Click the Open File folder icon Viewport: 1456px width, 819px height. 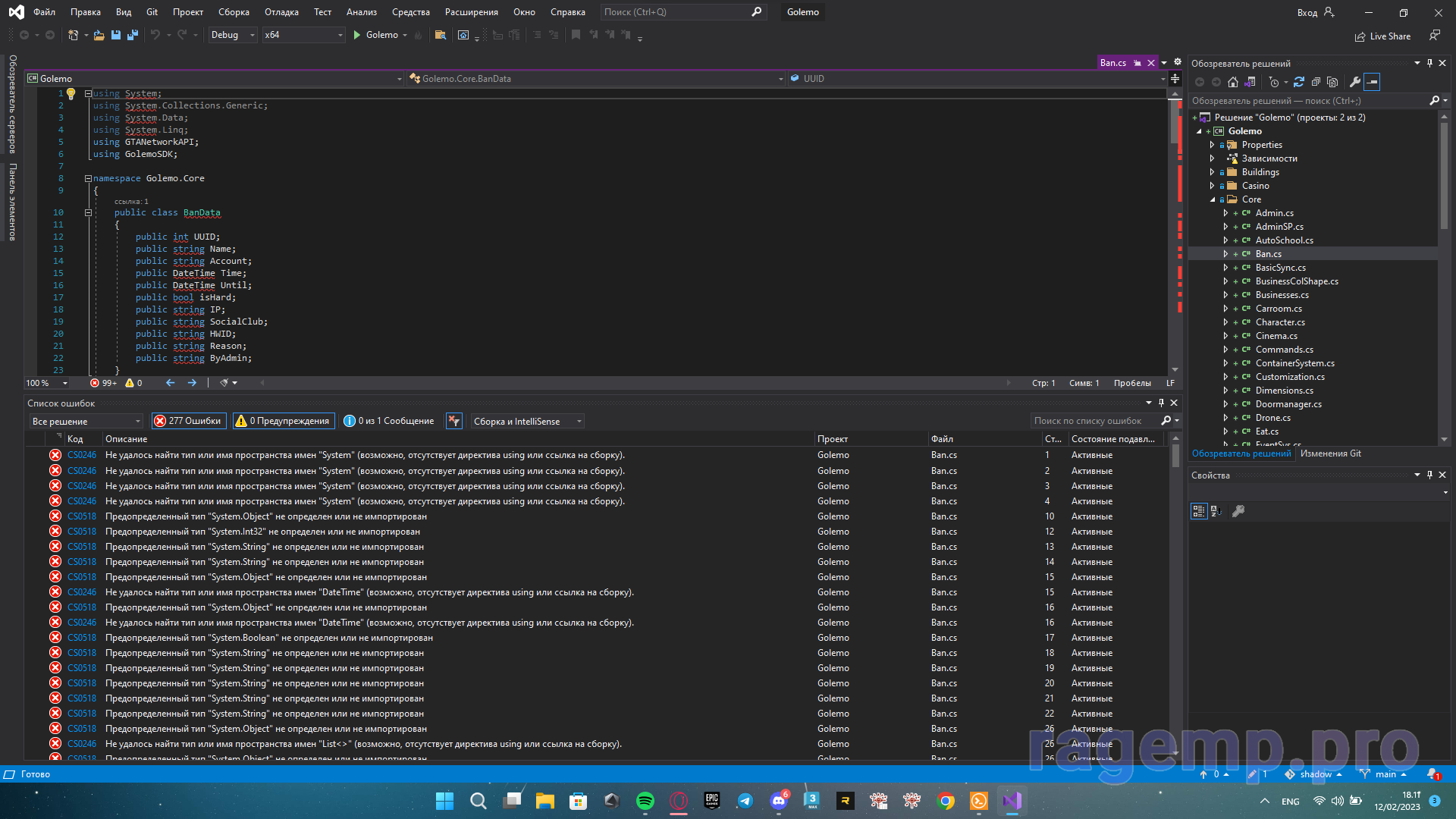click(x=99, y=35)
